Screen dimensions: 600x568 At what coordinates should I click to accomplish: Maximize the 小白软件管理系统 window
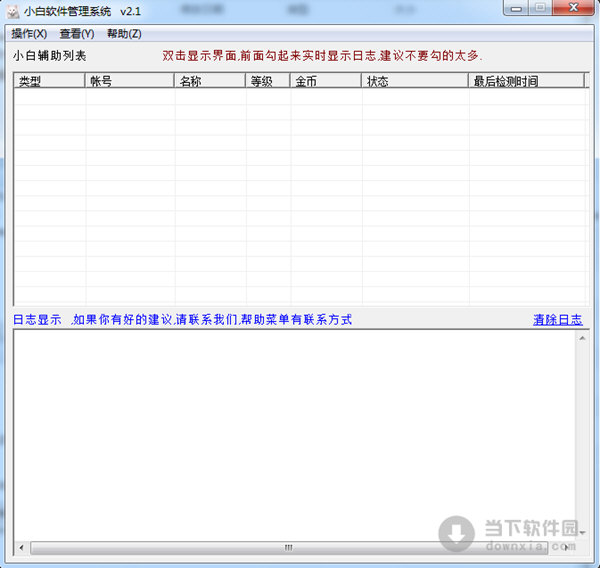click(540, 8)
